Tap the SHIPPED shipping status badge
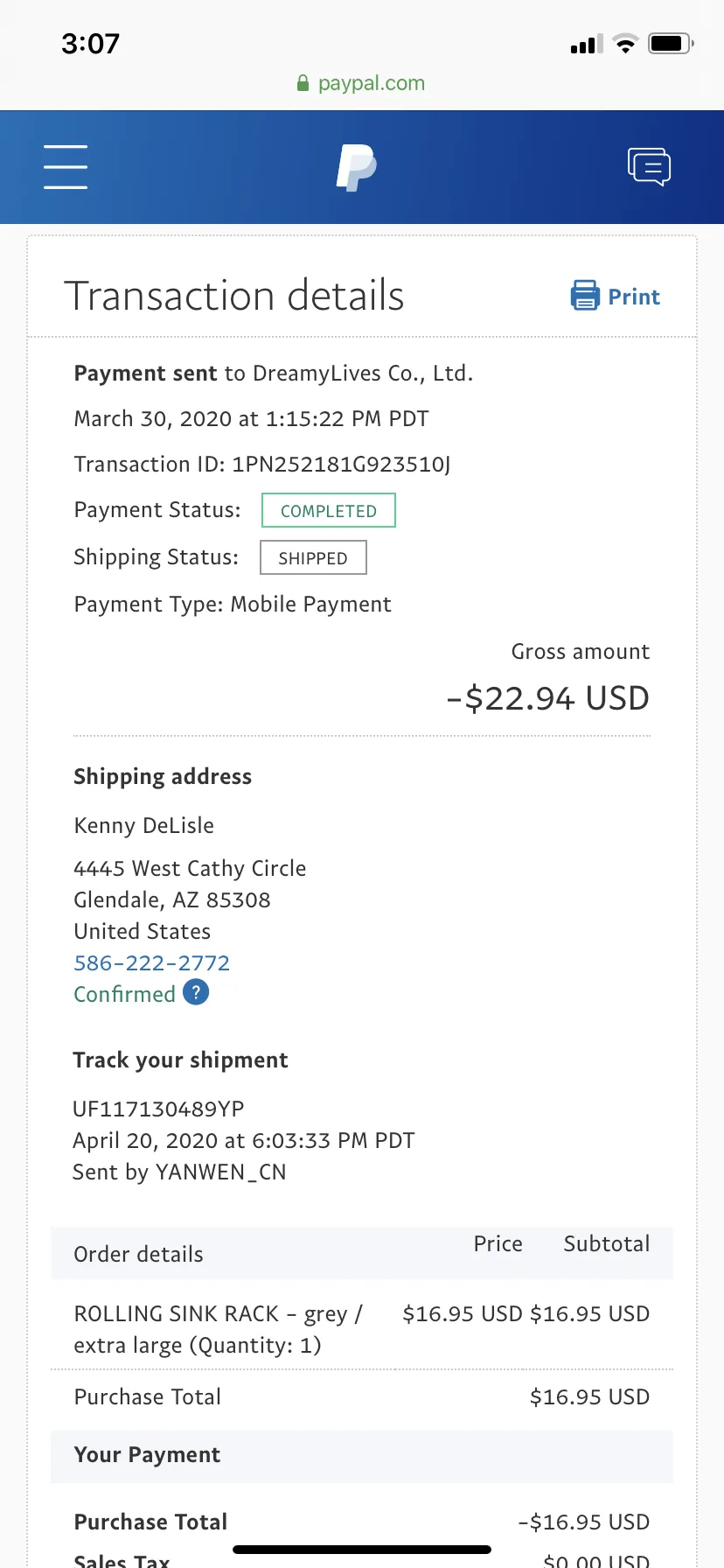 tap(313, 557)
